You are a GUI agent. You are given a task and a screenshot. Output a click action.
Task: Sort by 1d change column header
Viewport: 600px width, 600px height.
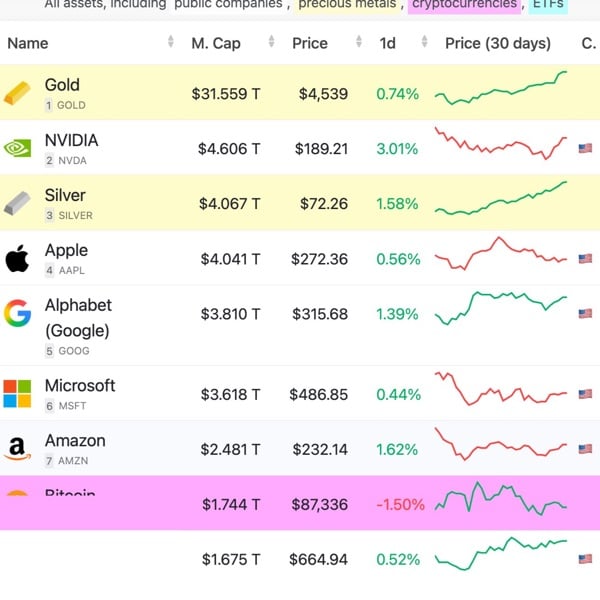(388, 43)
